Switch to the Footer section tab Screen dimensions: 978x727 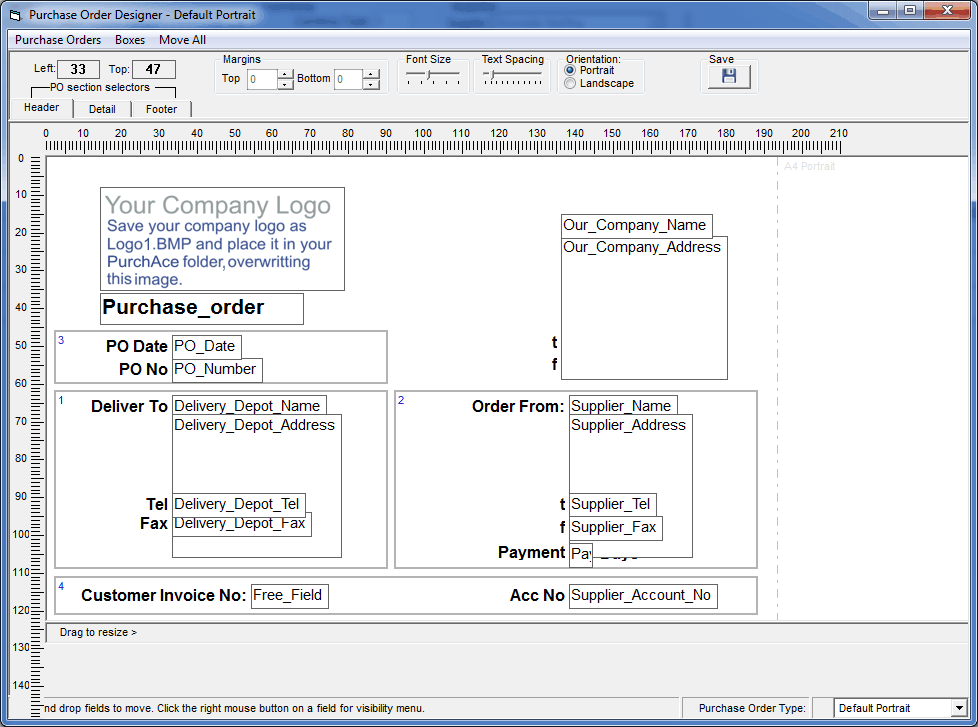(161, 109)
